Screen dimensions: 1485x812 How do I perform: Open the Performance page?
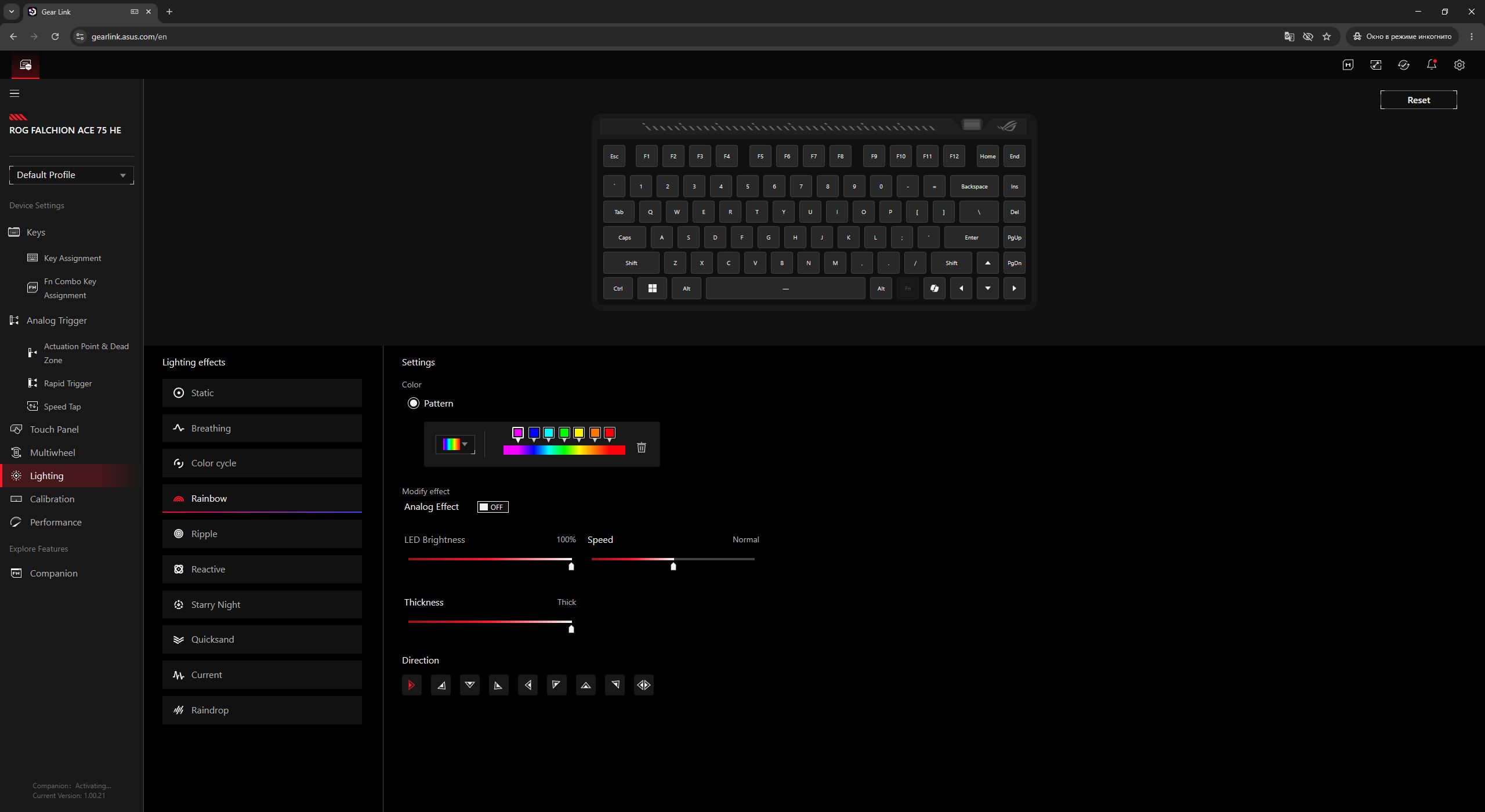click(x=56, y=522)
